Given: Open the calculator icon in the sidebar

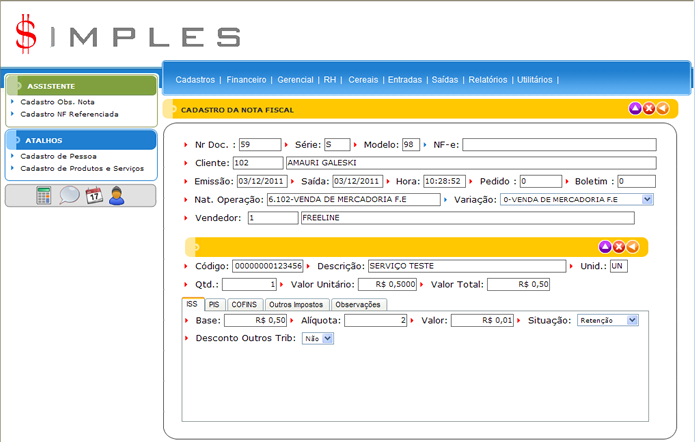Looking at the screenshot, I should click(45, 196).
